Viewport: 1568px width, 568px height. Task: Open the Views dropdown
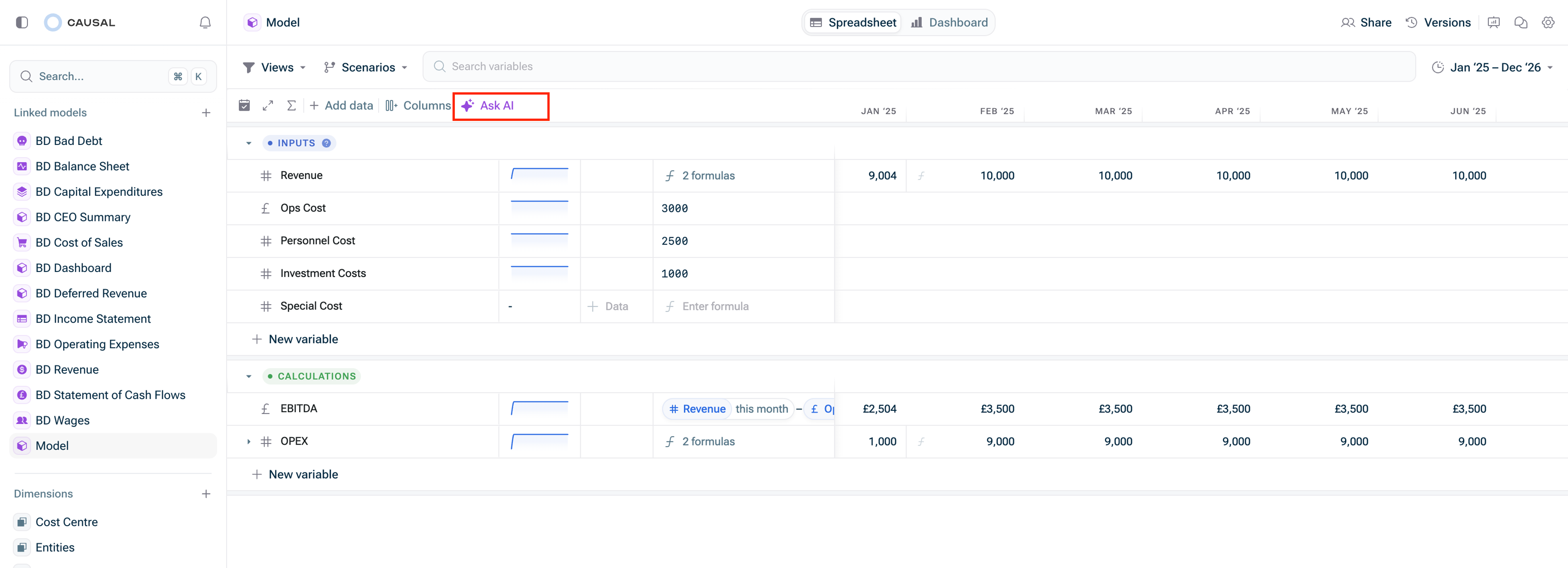click(x=274, y=67)
